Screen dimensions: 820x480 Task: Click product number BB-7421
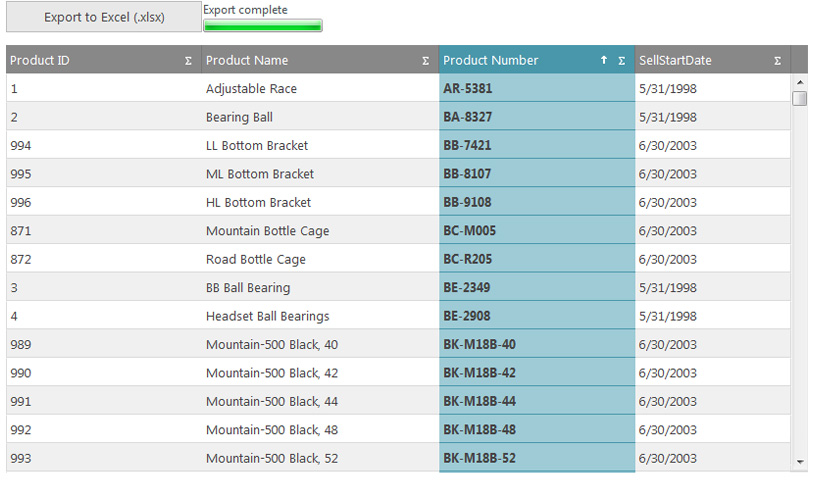click(x=537, y=145)
